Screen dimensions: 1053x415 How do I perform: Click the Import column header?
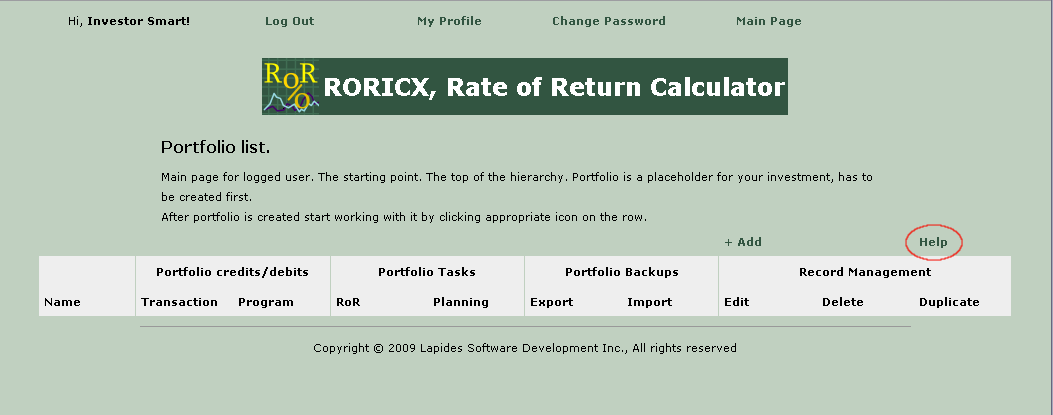coord(649,302)
